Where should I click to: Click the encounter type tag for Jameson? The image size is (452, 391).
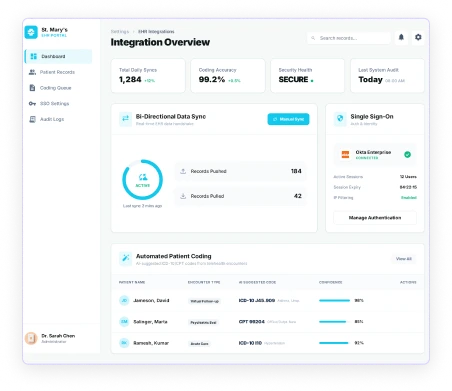tap(204, 301)
